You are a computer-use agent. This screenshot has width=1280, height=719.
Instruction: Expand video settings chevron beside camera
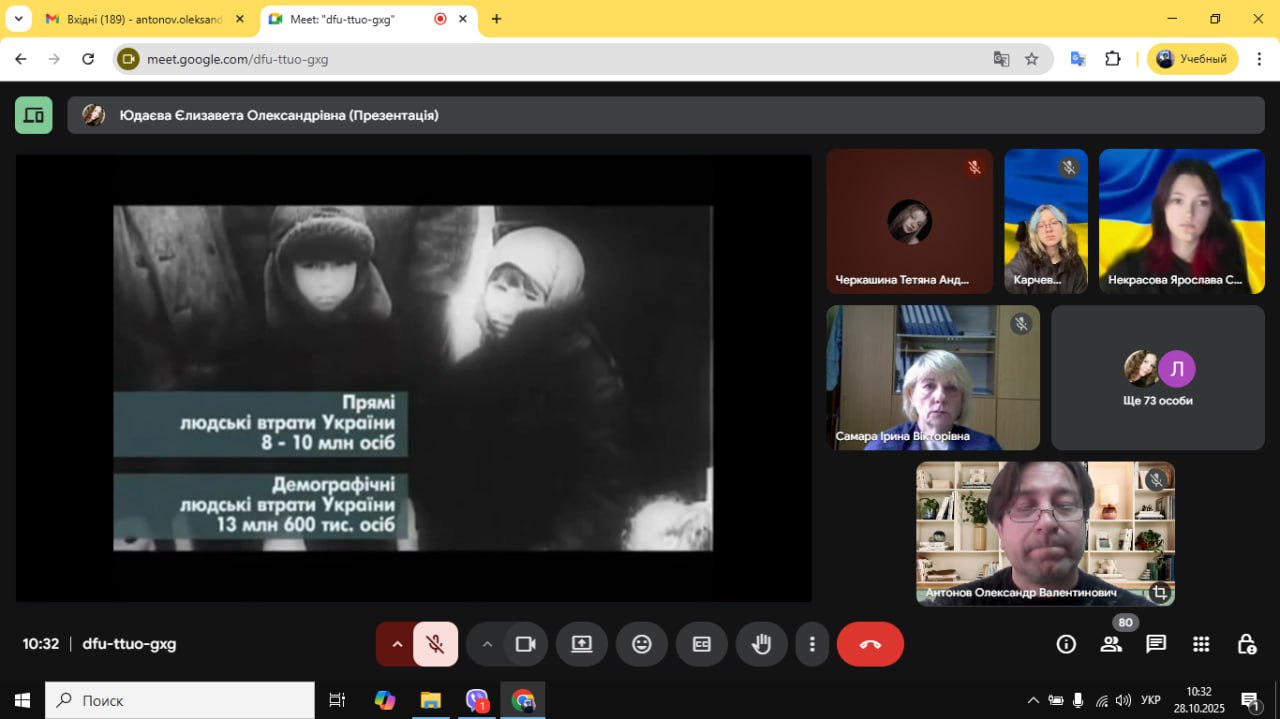point(487,644)
